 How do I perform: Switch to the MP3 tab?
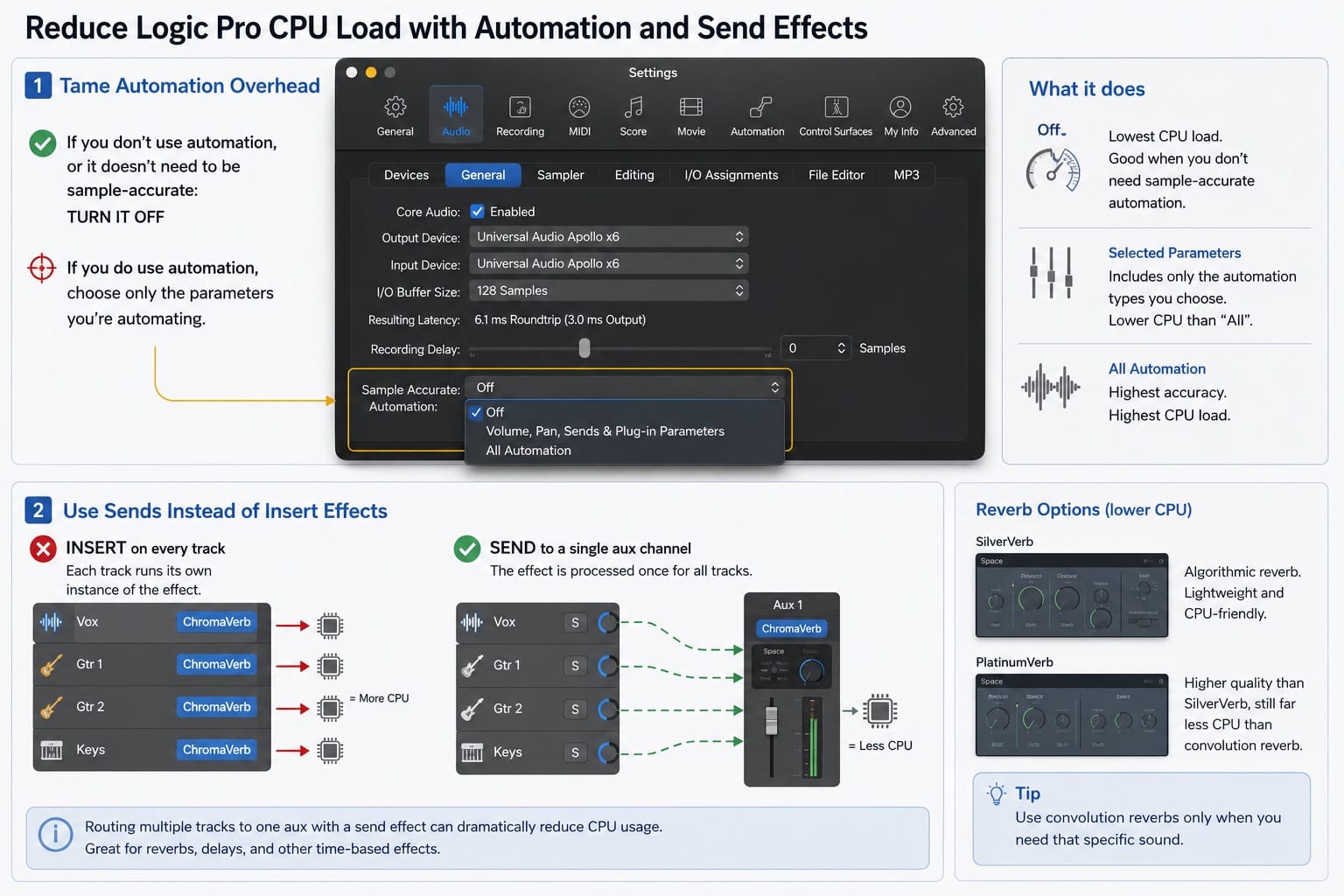coord(906,175)
